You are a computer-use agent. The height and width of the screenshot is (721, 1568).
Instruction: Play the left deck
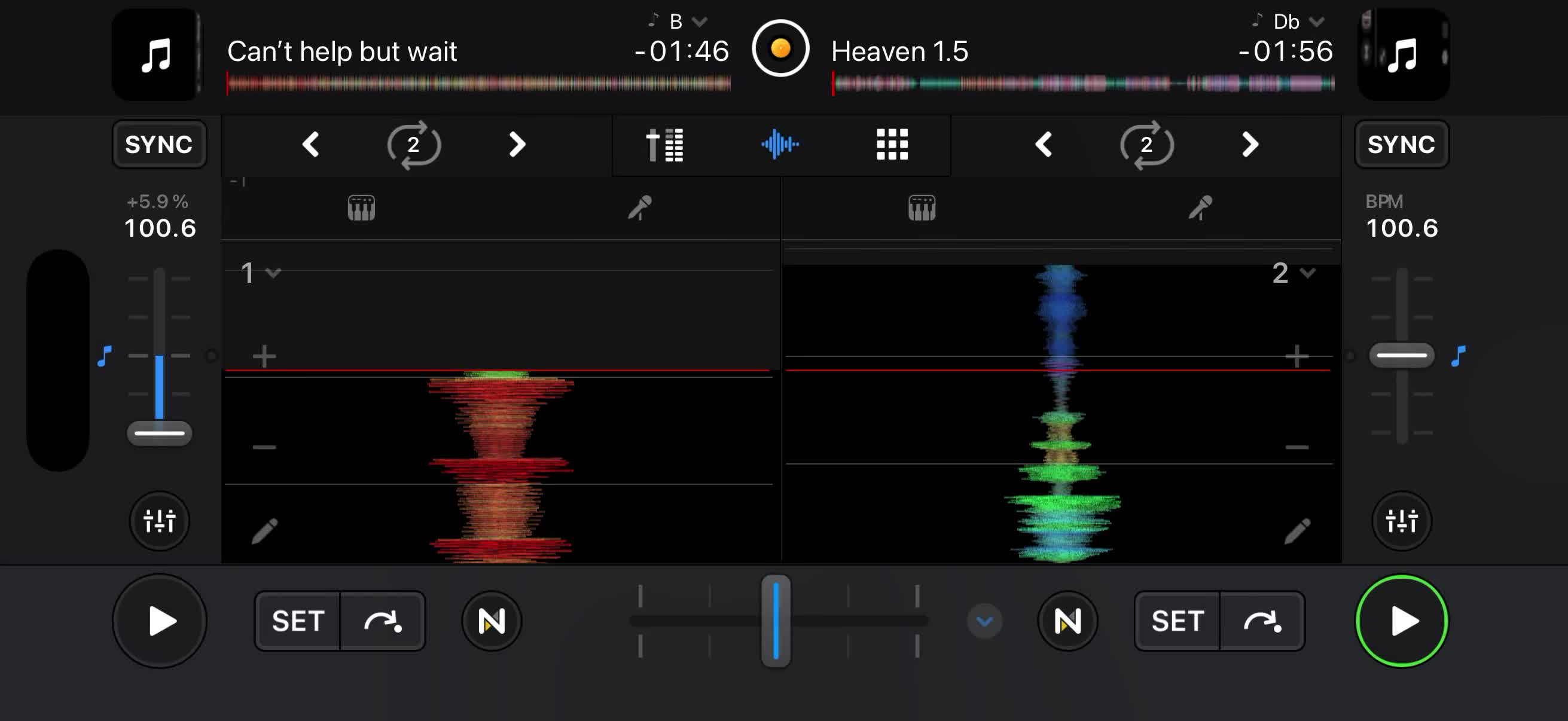tap(160, 621)
